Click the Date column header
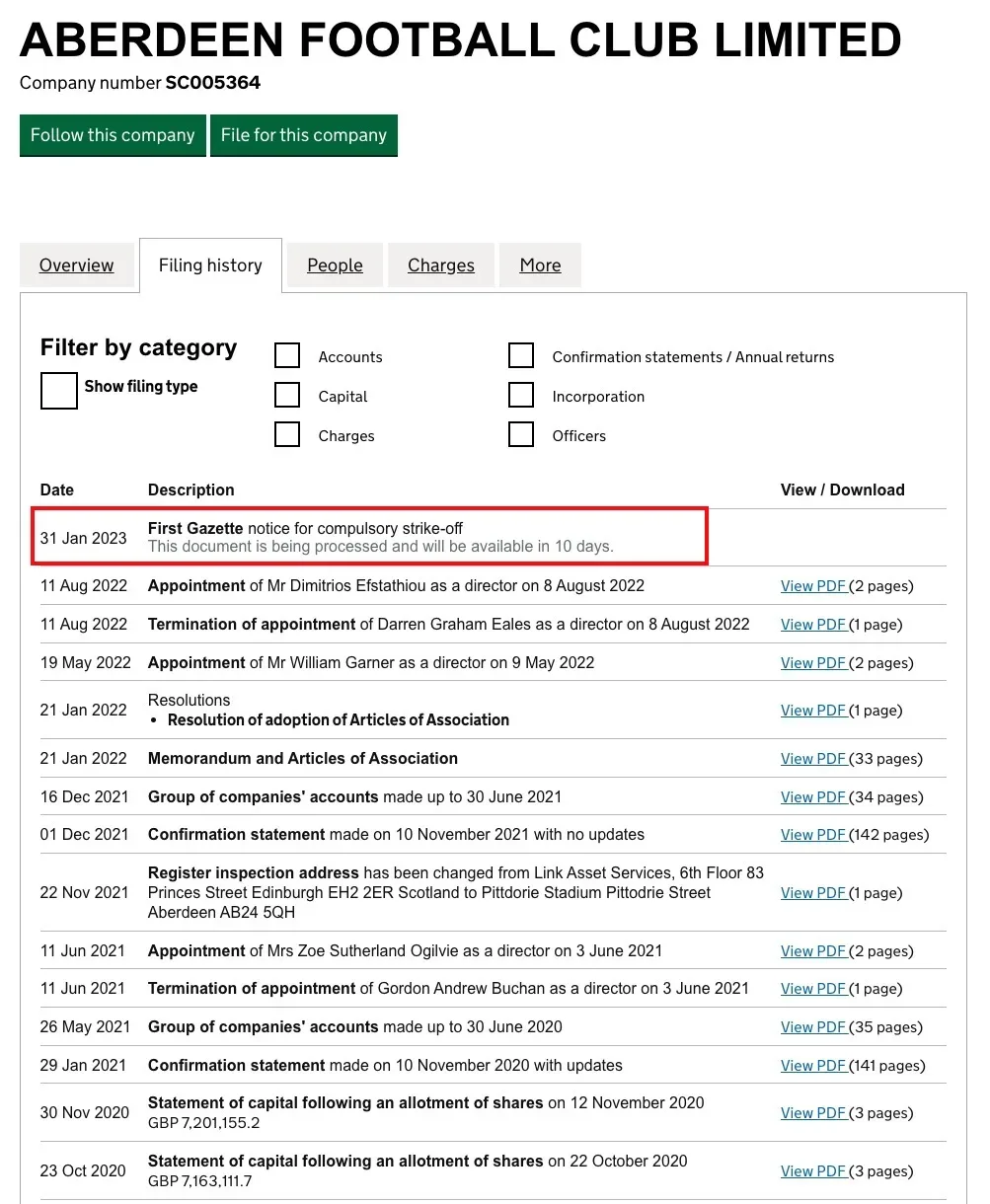The width and height of the screenshot is (990, 1204). [57, 489]
